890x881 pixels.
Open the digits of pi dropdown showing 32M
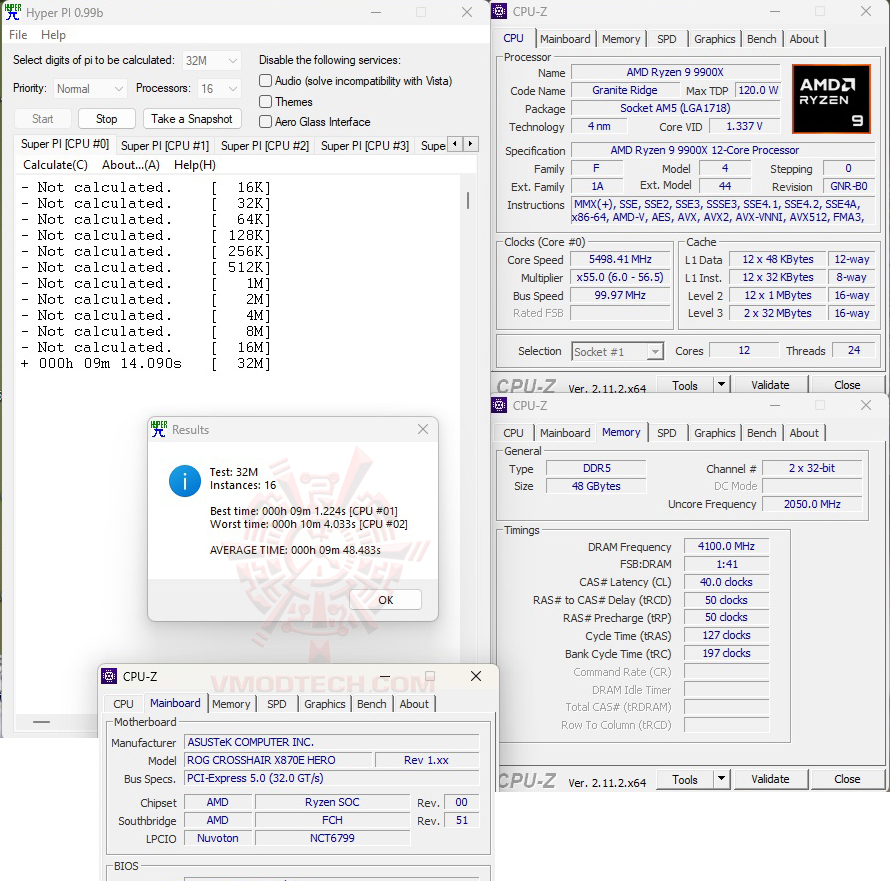(x=211, y=60)
